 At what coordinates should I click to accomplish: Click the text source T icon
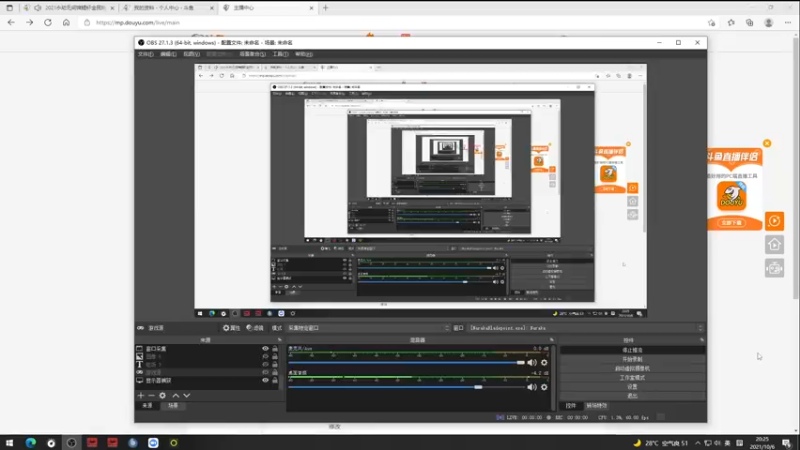click(x=139, y=365)
